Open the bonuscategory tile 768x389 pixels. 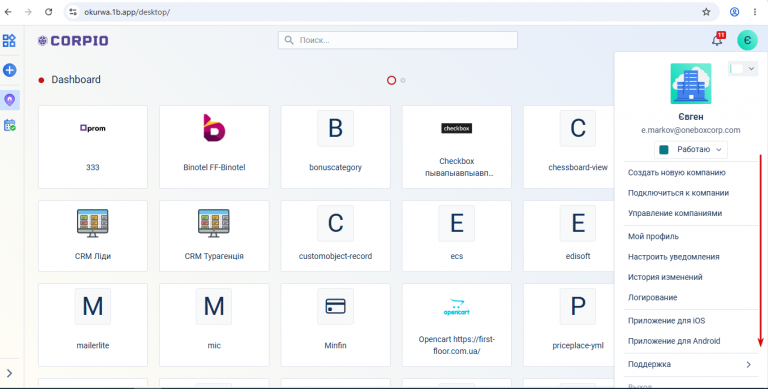tap(336, 147)
